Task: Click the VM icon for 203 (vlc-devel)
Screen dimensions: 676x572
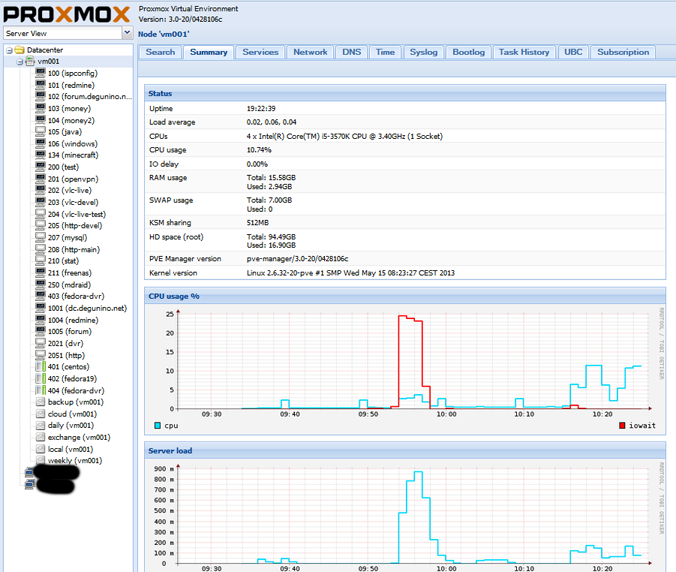Action: [x=41, y=202]
